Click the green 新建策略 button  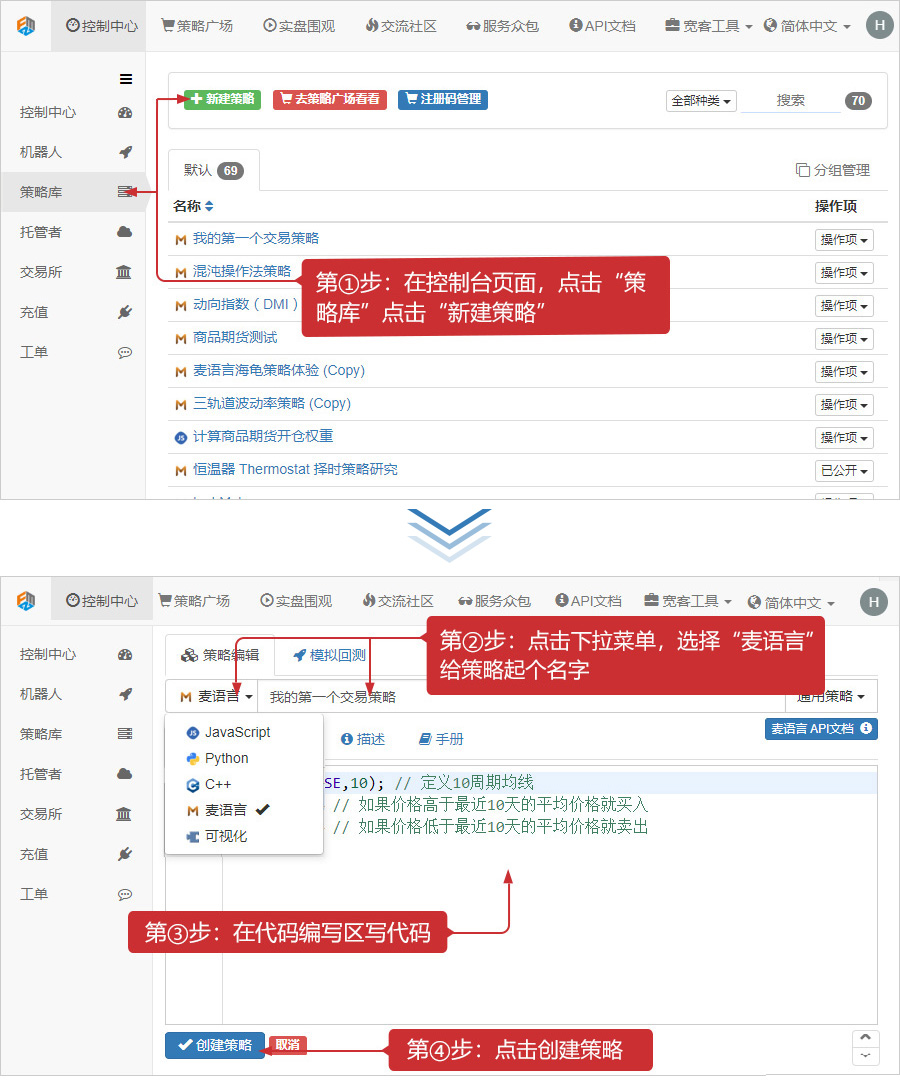click(x=222, y=99)
